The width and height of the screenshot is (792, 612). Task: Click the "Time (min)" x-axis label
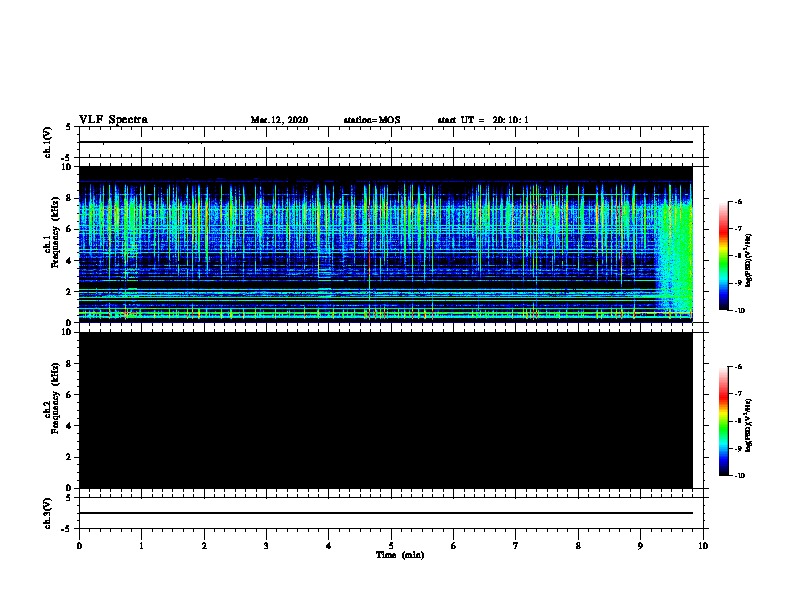400,555
